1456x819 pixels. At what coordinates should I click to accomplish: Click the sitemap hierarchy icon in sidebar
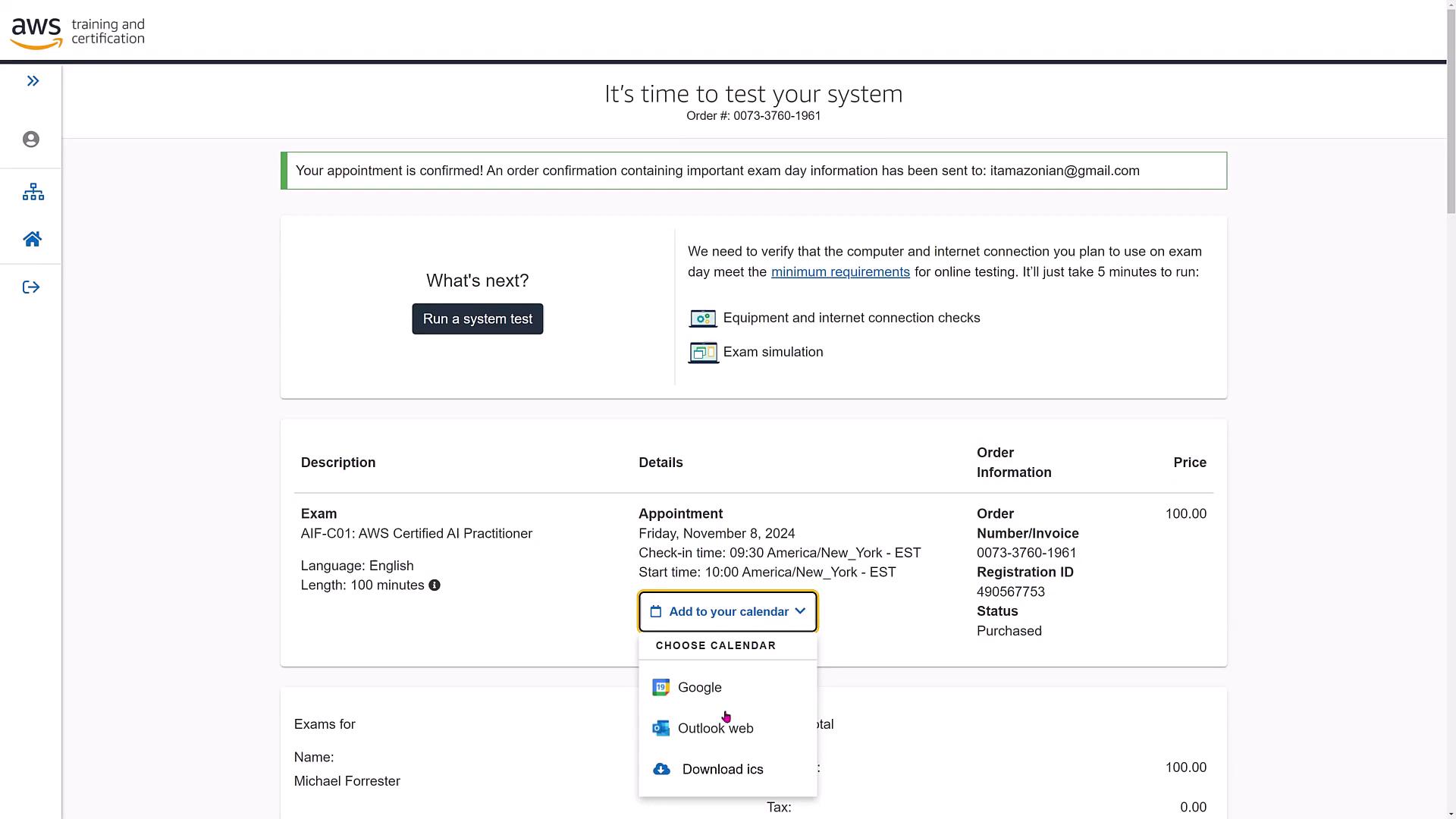pyautogui.click(x=33, y=192)
